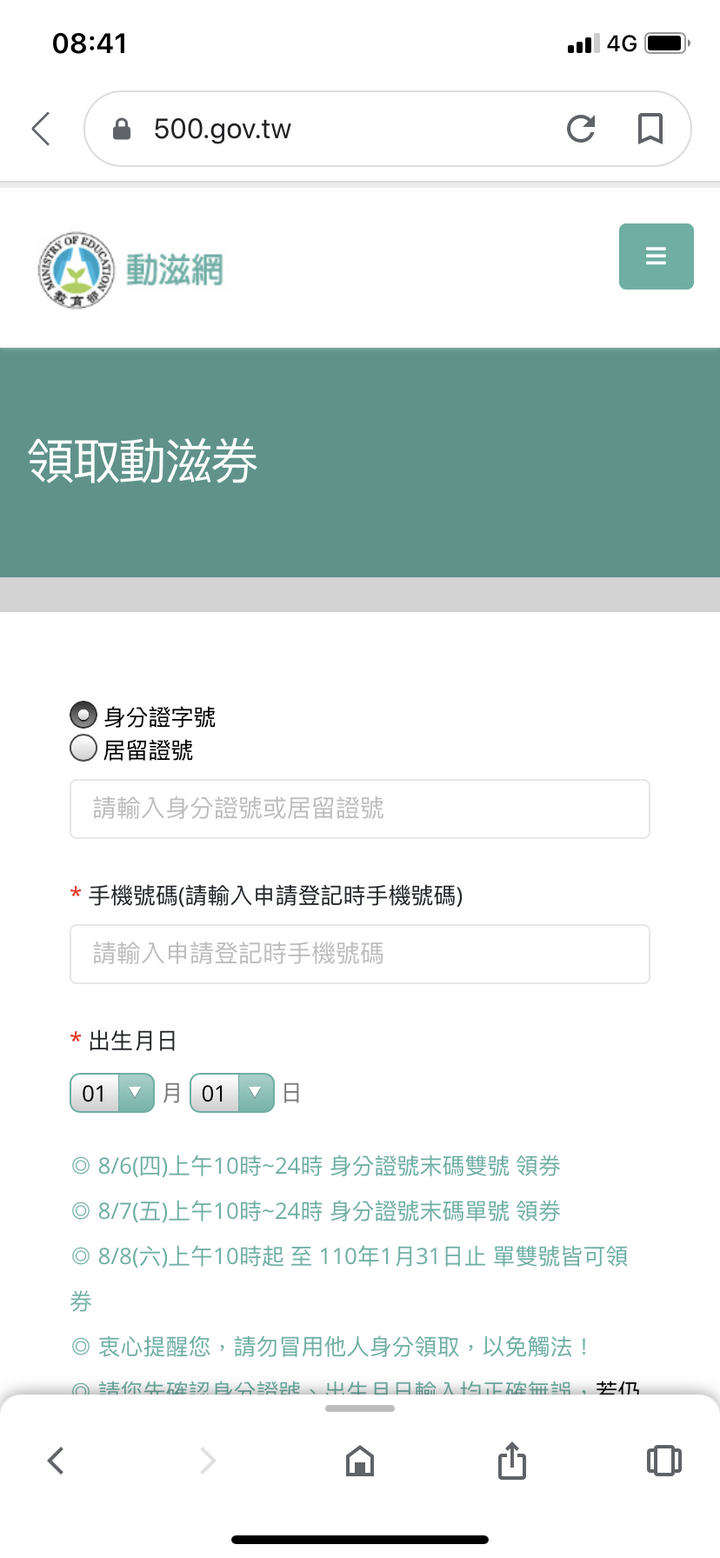This screenshot has width=720, height=1558.
Task: Open the hamburger menu button
Action: pyautogui.click(x=656, y=257)
